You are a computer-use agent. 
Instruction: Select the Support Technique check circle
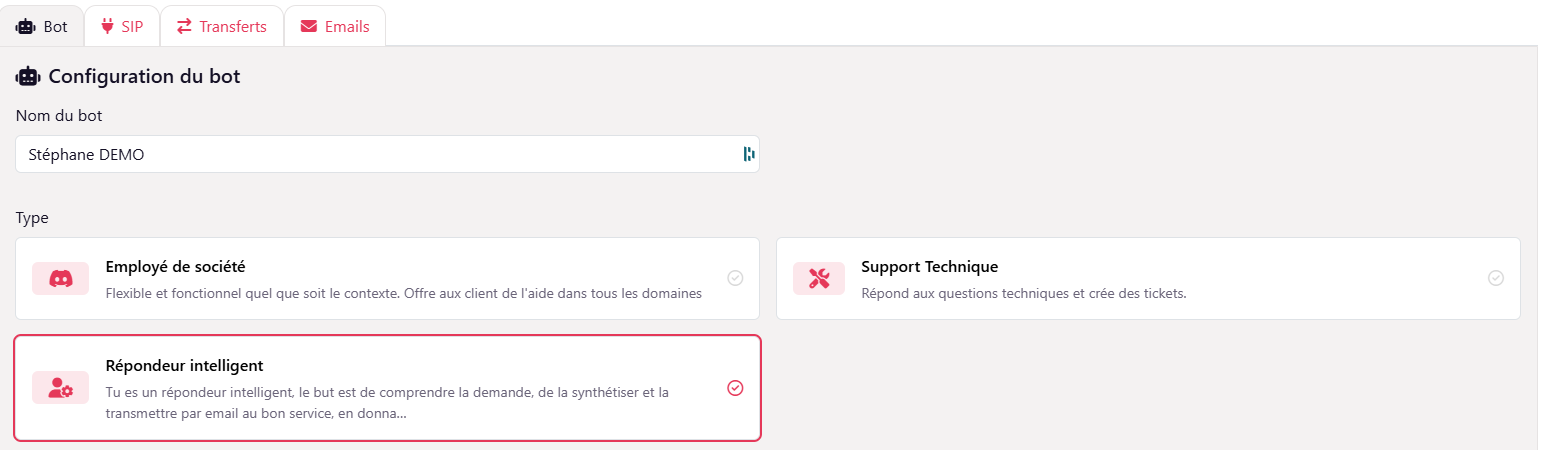[x=1496, y=278]
